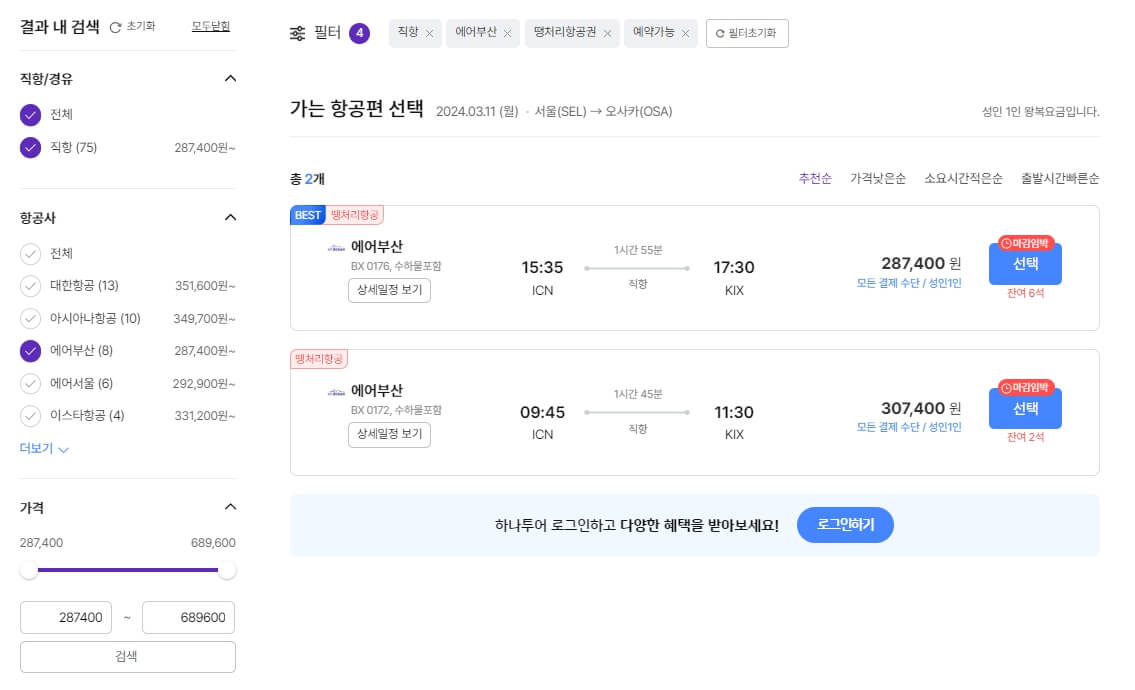Remove the 예약가능 filter chip
Image resolution: width=1135 pixels, height=690 pixels.
684,33
